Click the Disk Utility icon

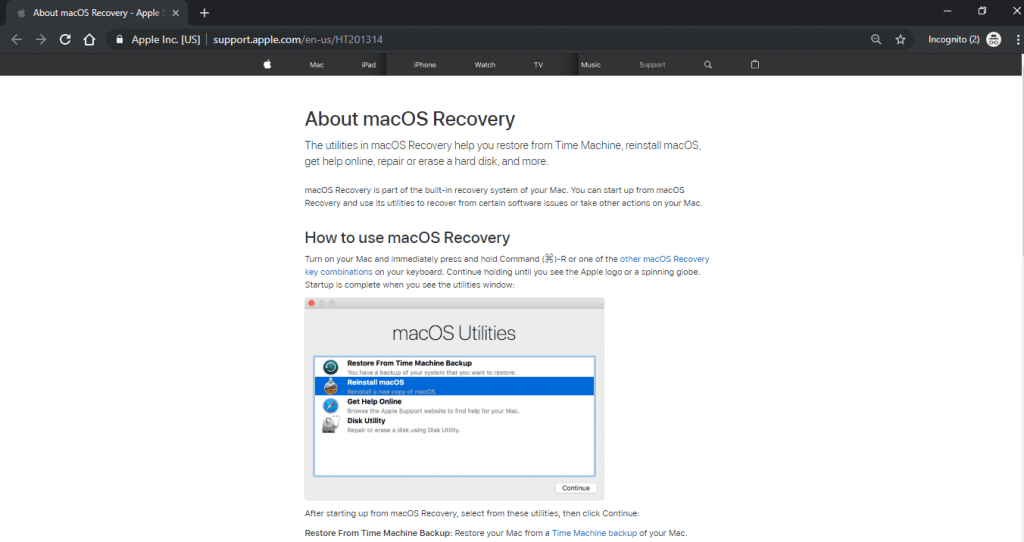[330, 424]
